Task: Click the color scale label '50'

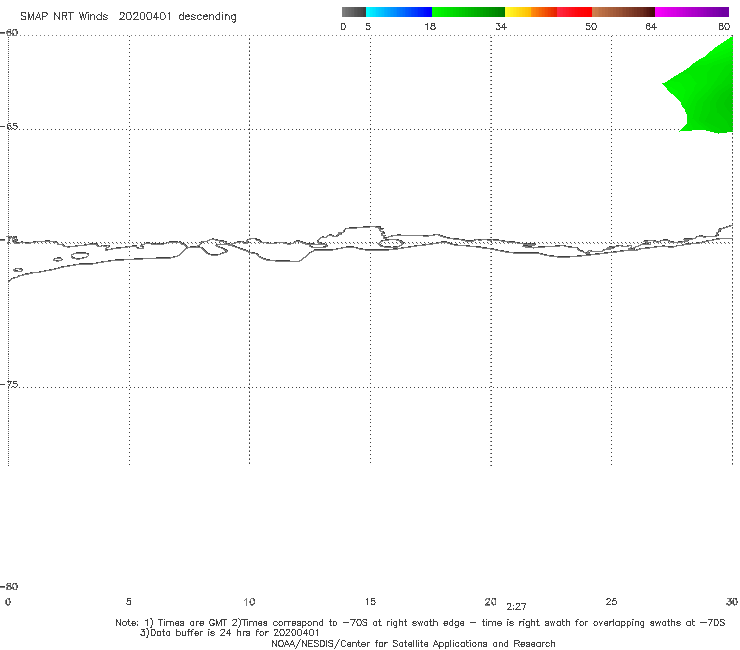Action: (591, 26)
